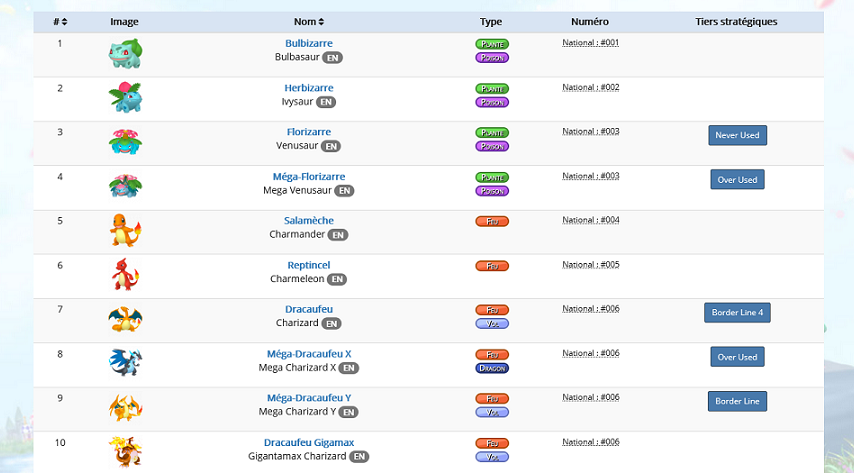The width and height of the screenshot is (854, 473).
Task: Open the Florizarre link
Action: (309, 132)
